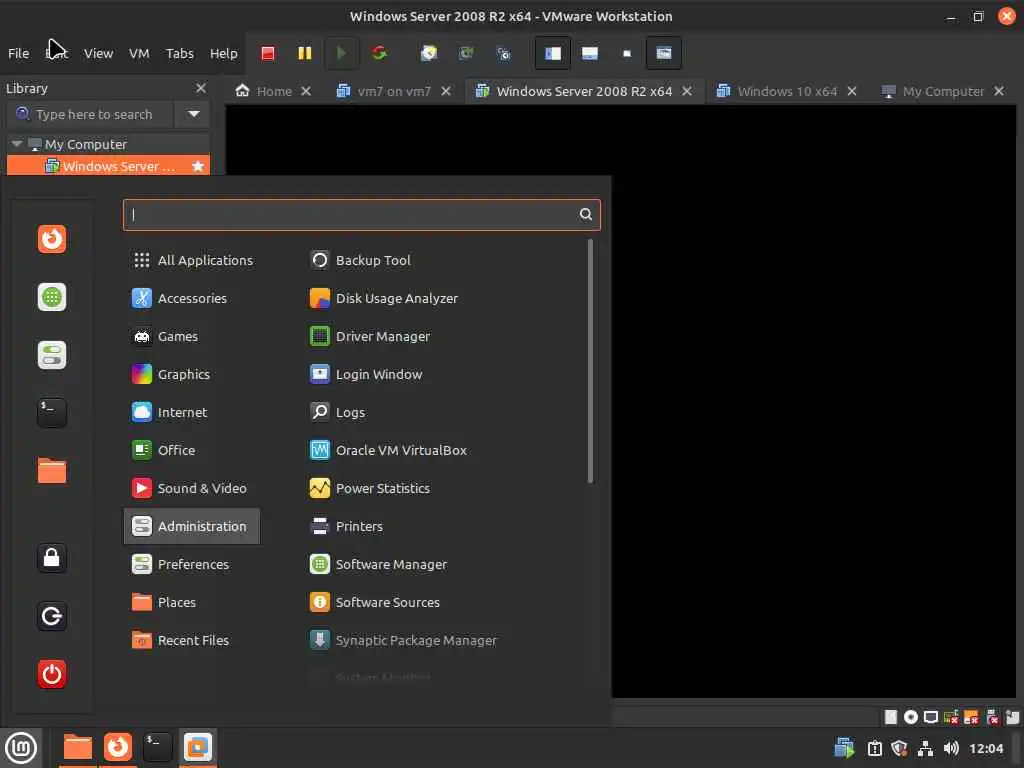Select Windows Server in the Library tree
This screenshot has height=768, width=1024.
(x=108, y=166)
